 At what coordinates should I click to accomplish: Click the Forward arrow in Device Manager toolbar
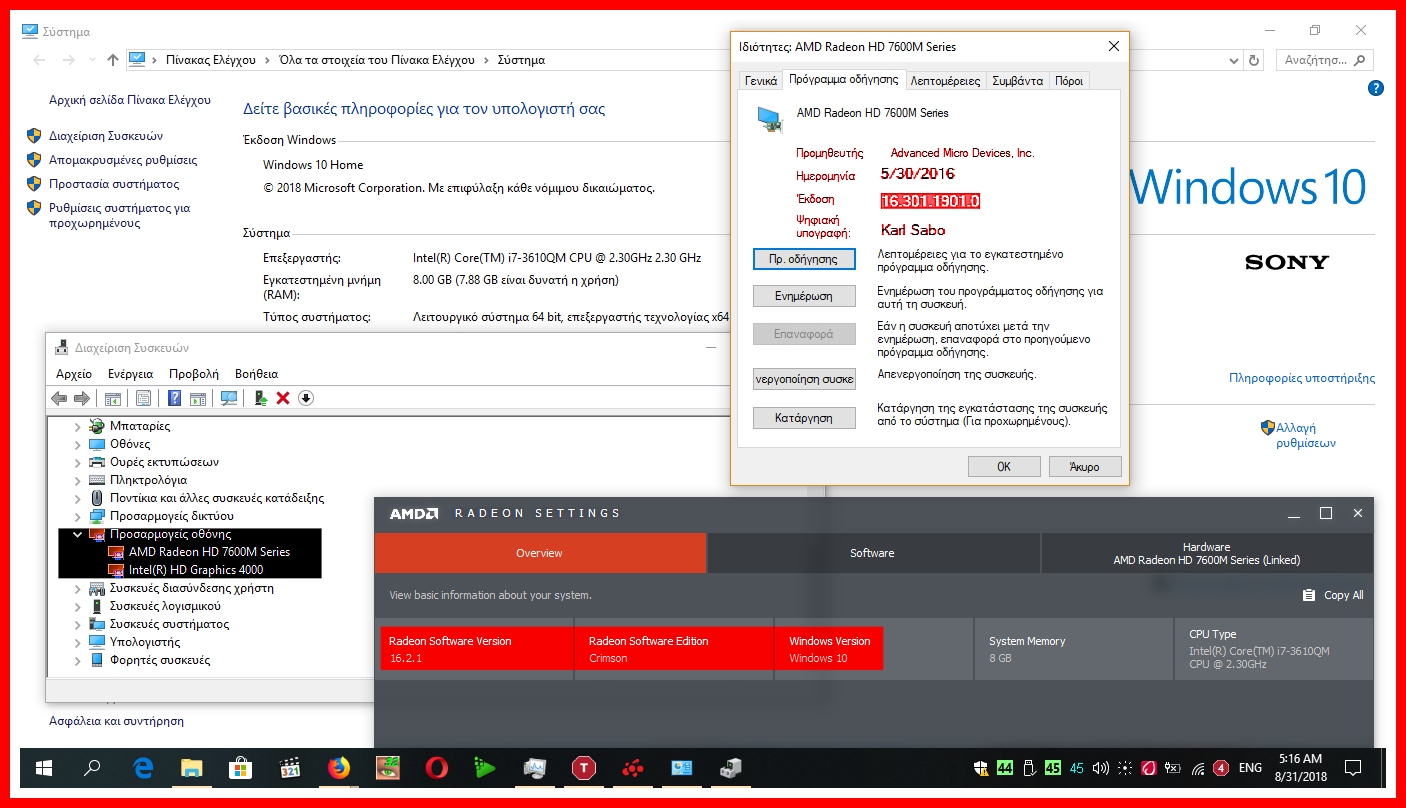pos(81,398)
